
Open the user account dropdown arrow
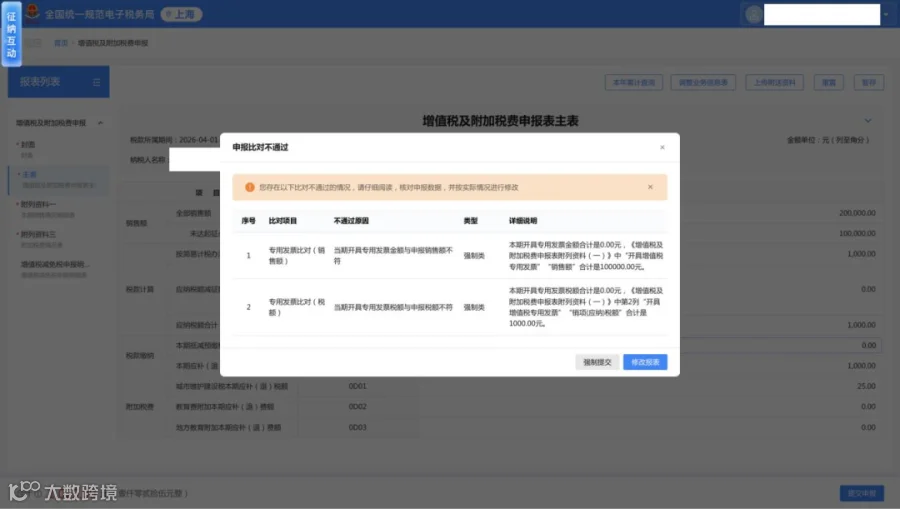pos(886,15)
